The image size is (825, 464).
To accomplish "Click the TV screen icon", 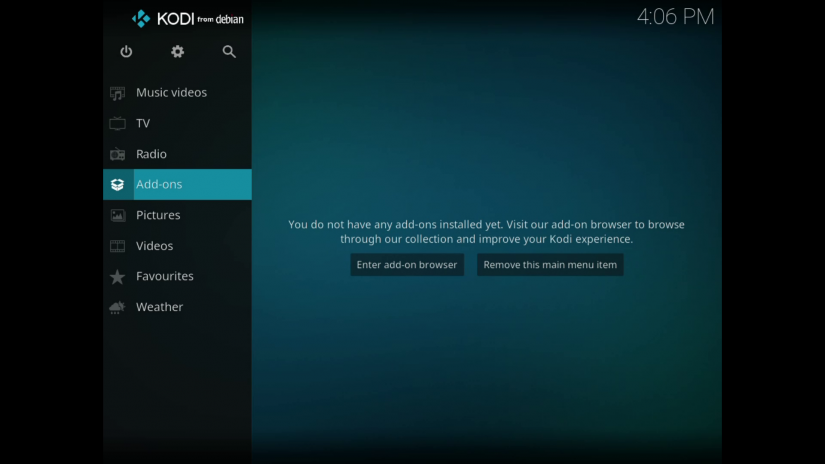I will [117, 124].
